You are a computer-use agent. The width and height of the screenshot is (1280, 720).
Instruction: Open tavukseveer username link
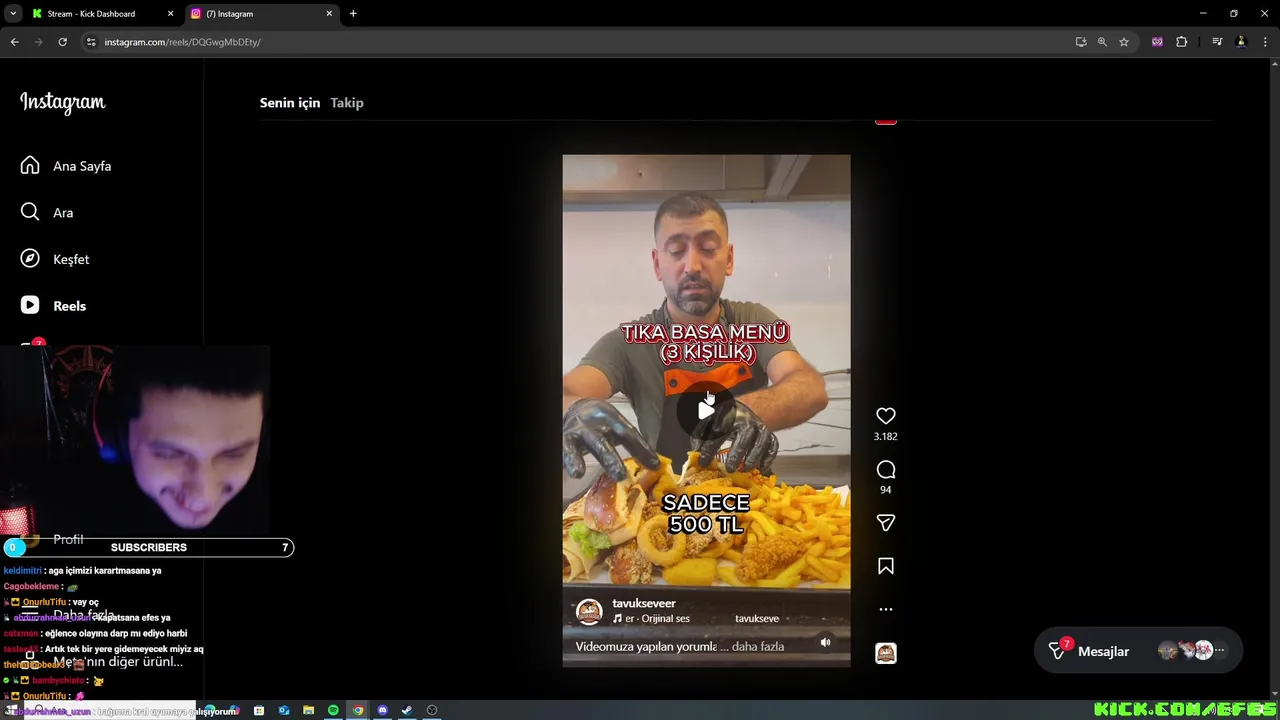tap(644, 604)
